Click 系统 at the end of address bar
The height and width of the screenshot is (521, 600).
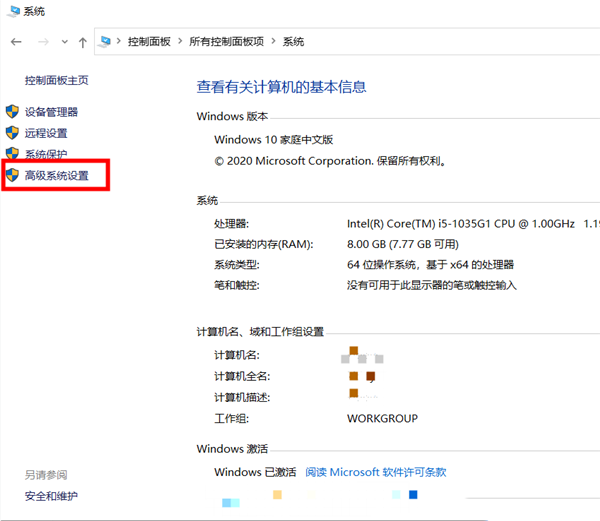[293, 42]
